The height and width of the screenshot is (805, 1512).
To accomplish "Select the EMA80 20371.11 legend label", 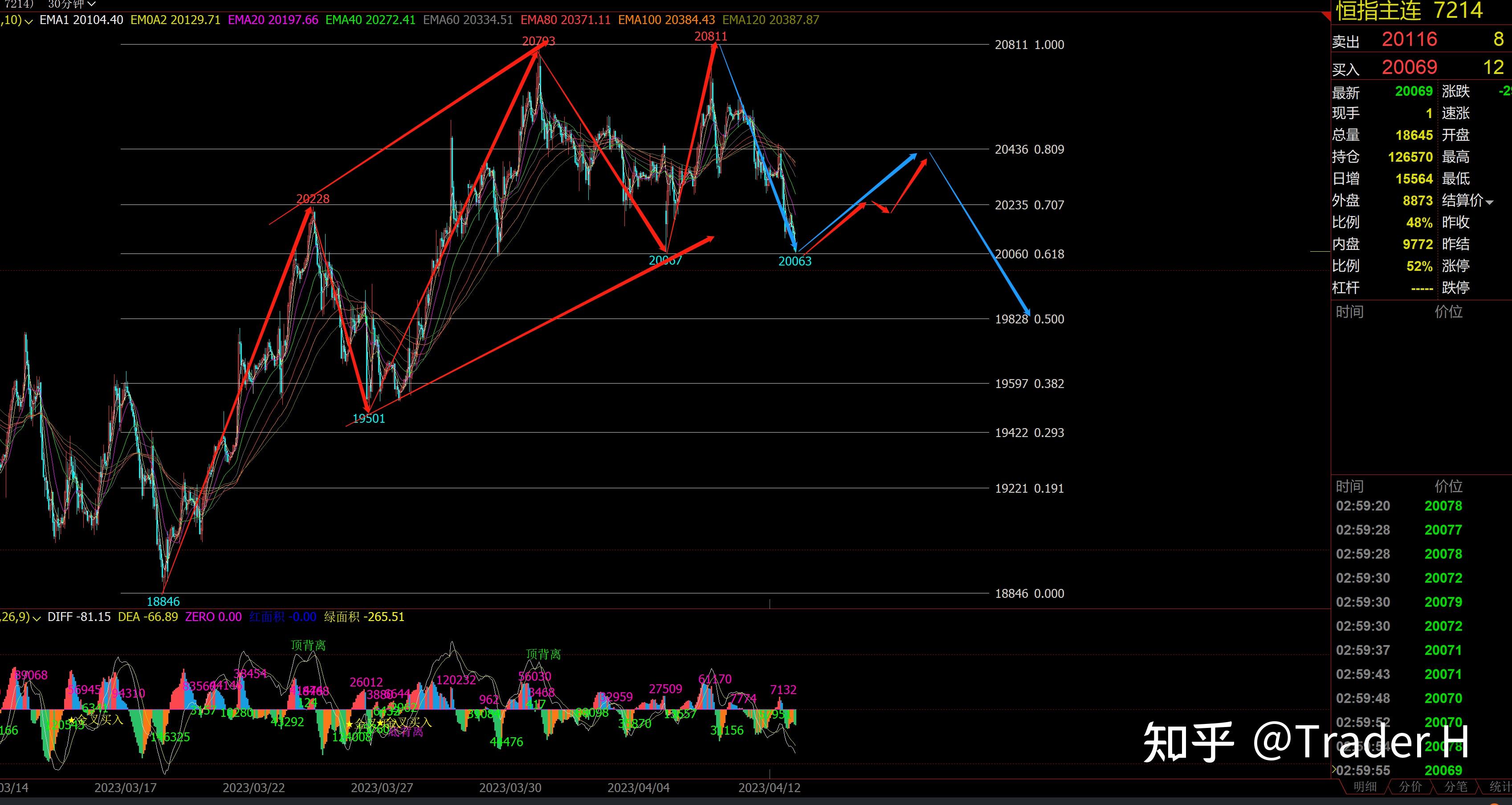I will [x=565, y=20].
